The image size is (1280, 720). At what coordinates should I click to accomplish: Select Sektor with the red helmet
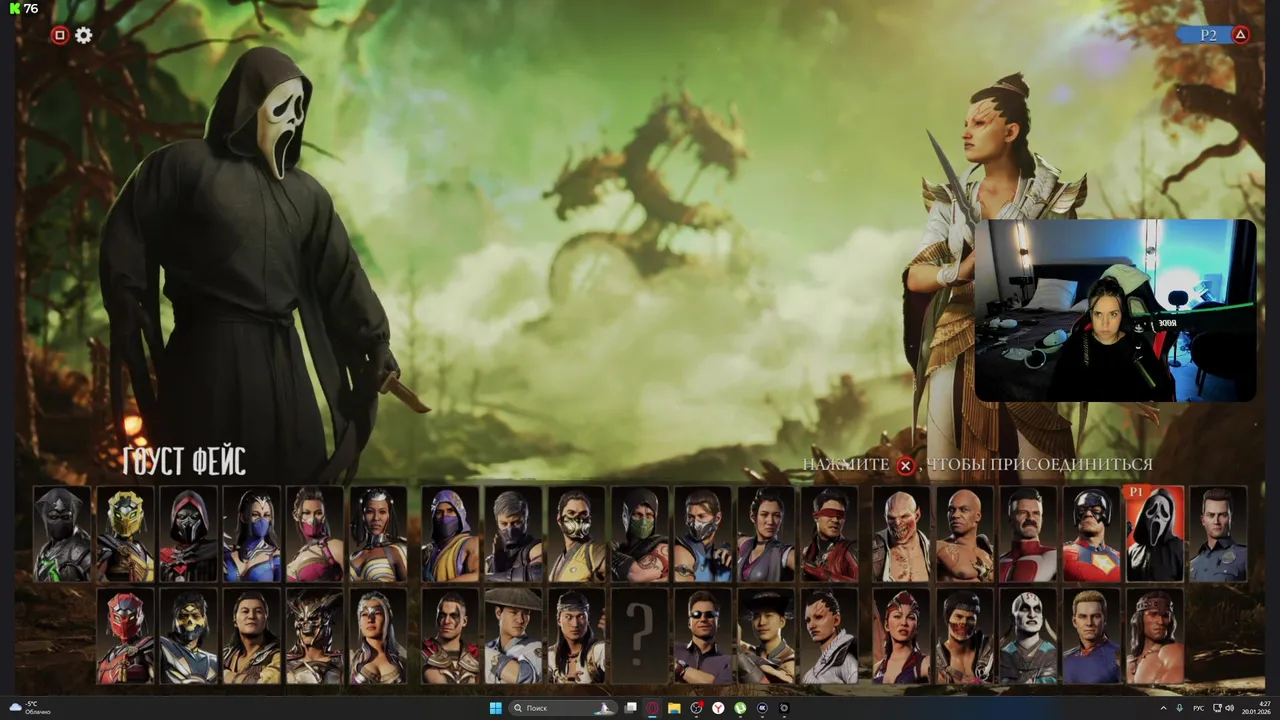[125, 636]
